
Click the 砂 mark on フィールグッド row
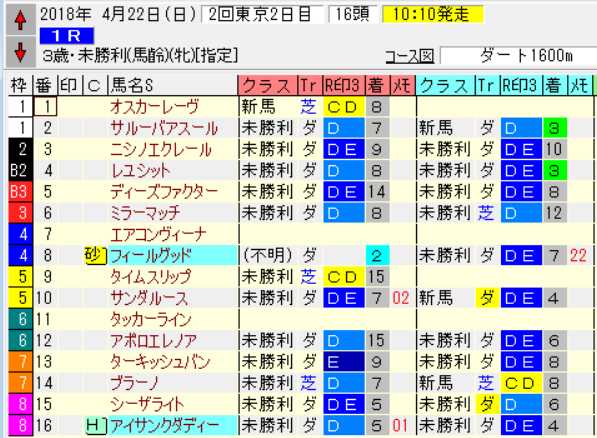95,256
